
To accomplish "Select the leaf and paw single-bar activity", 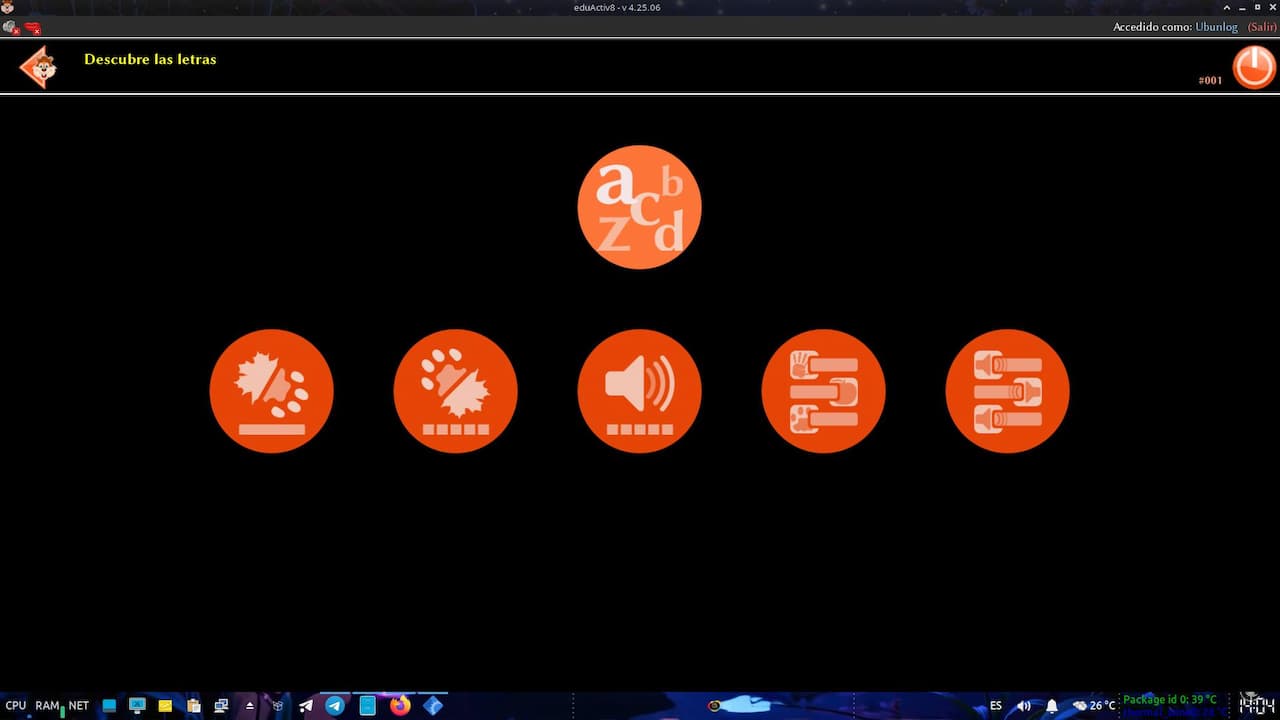I will (x=271, y=391).
